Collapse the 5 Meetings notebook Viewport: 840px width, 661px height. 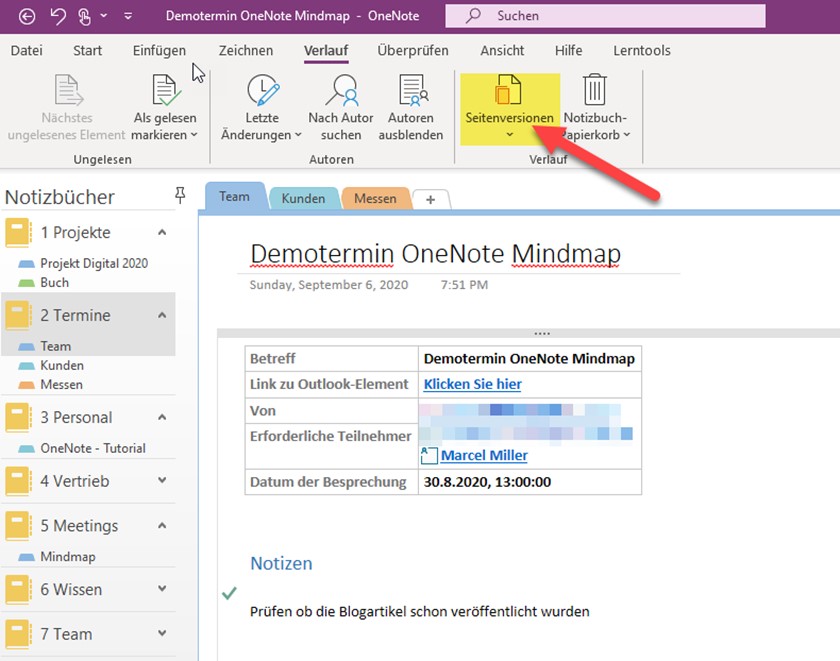(162, 525)
